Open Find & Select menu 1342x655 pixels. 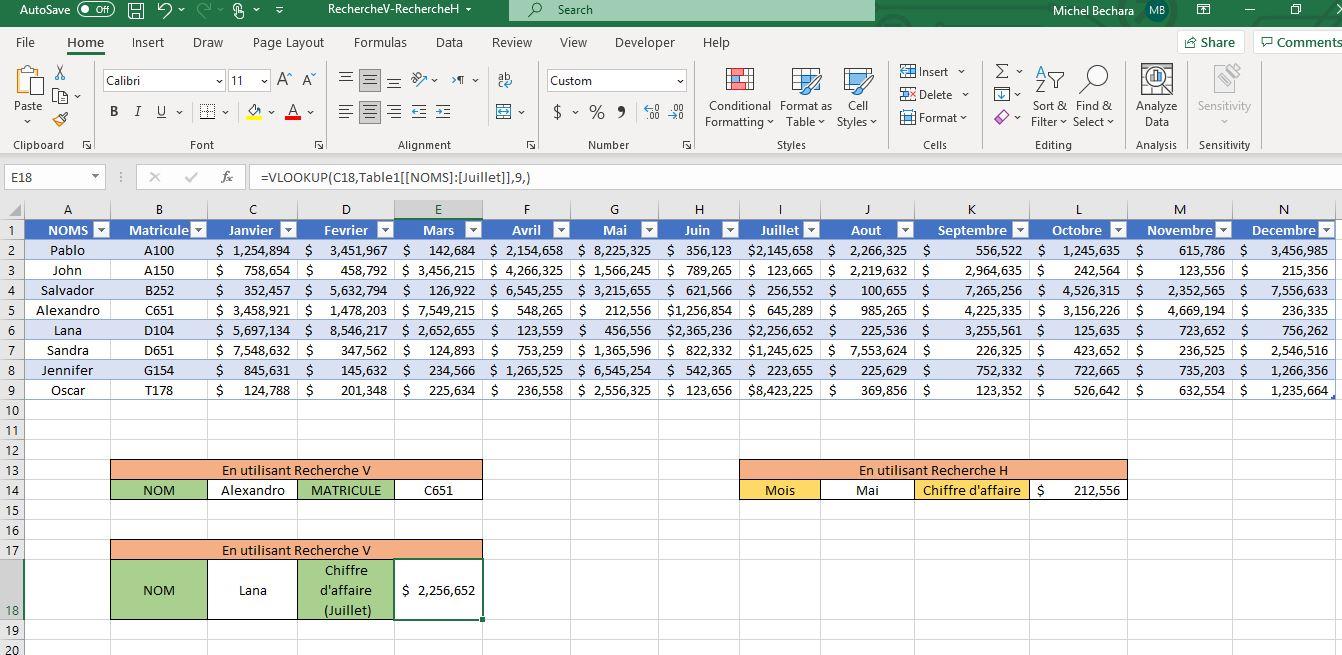(1093, 98)
